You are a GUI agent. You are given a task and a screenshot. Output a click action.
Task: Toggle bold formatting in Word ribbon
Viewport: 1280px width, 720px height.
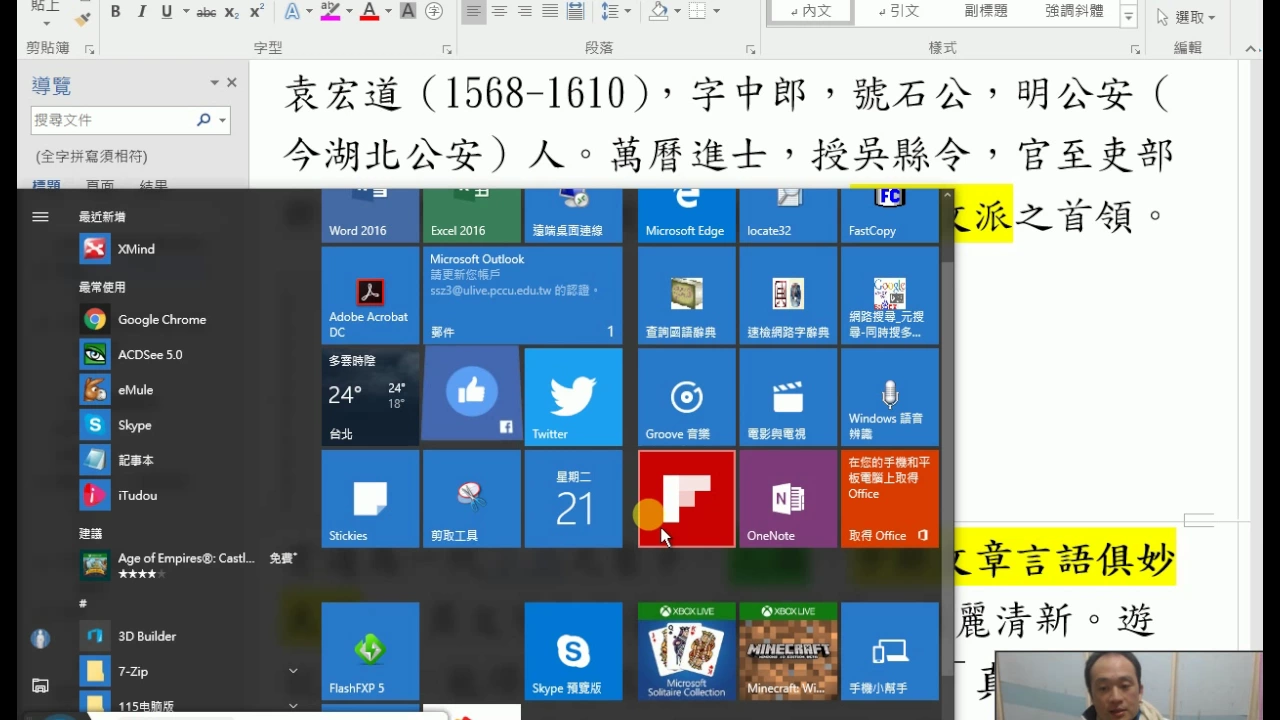tap(116, 12)
